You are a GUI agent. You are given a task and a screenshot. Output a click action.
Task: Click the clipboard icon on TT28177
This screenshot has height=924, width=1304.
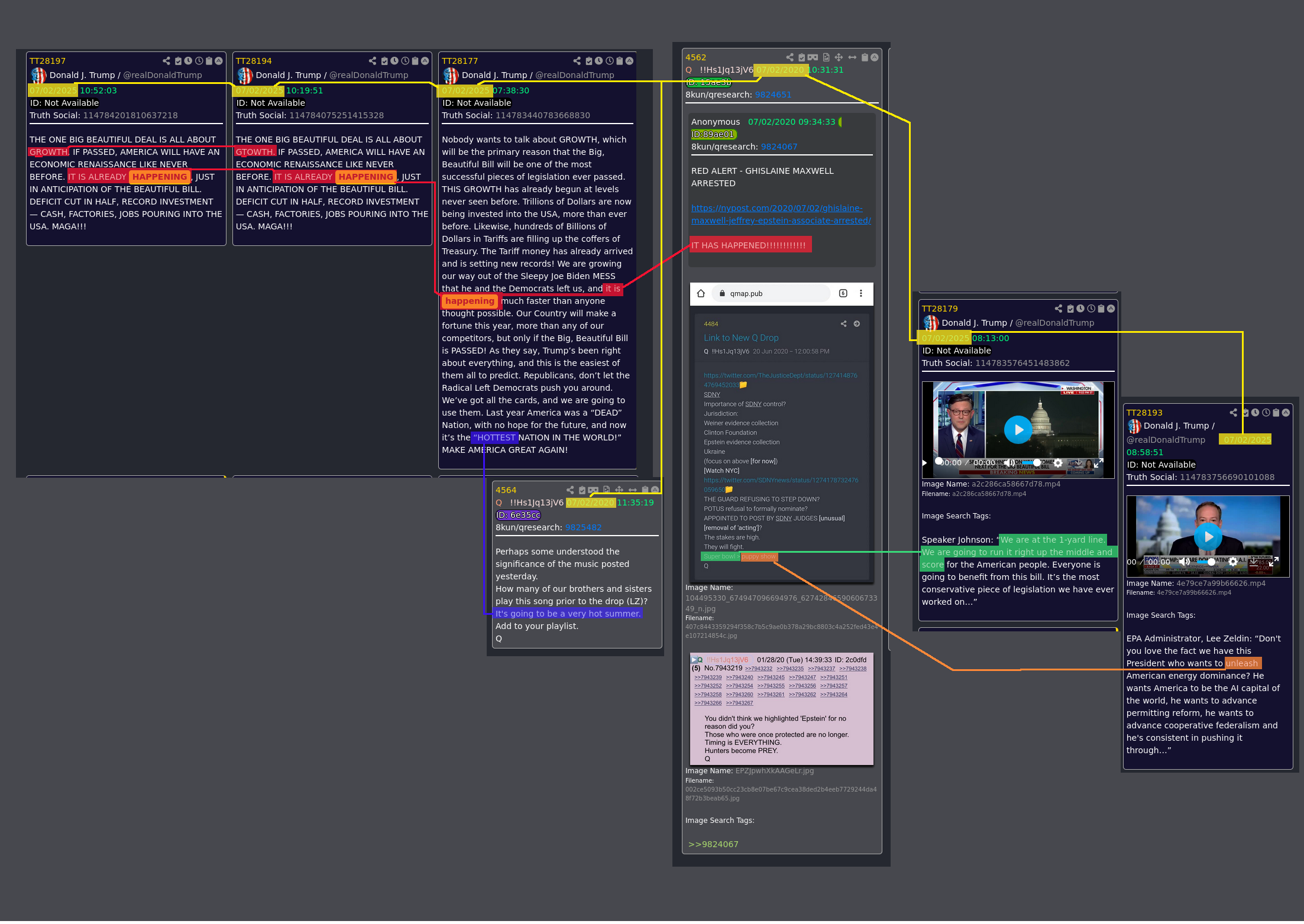click(619, 61)
